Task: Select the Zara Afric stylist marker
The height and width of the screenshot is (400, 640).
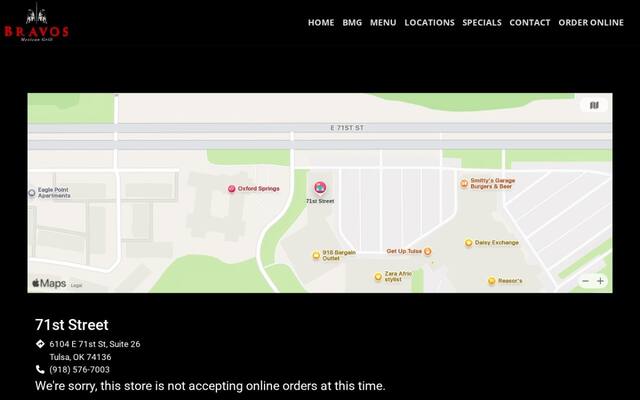Action: (378, 277)
